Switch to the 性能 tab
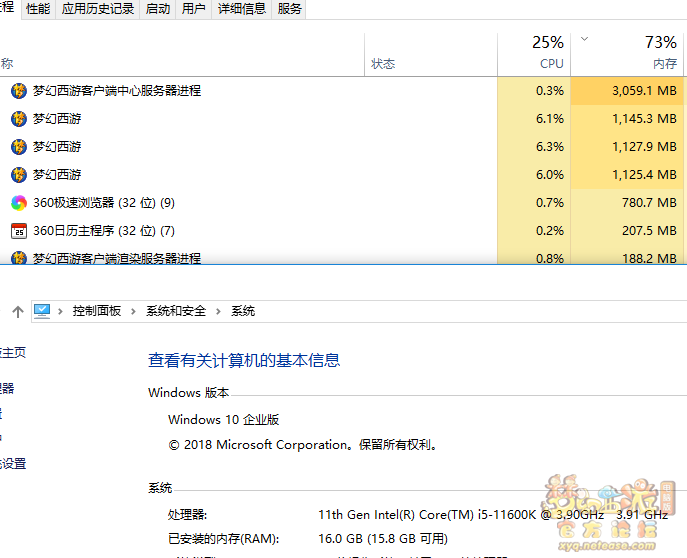 coord(38,9)
